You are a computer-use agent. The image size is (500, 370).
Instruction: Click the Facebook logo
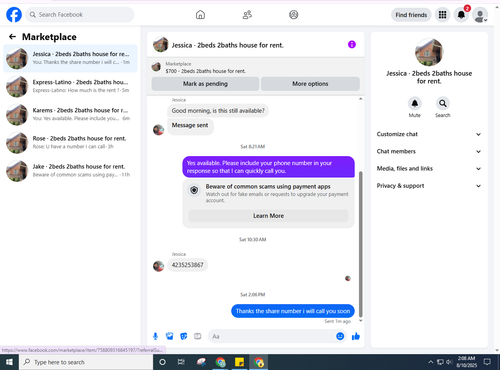point(14,15)
